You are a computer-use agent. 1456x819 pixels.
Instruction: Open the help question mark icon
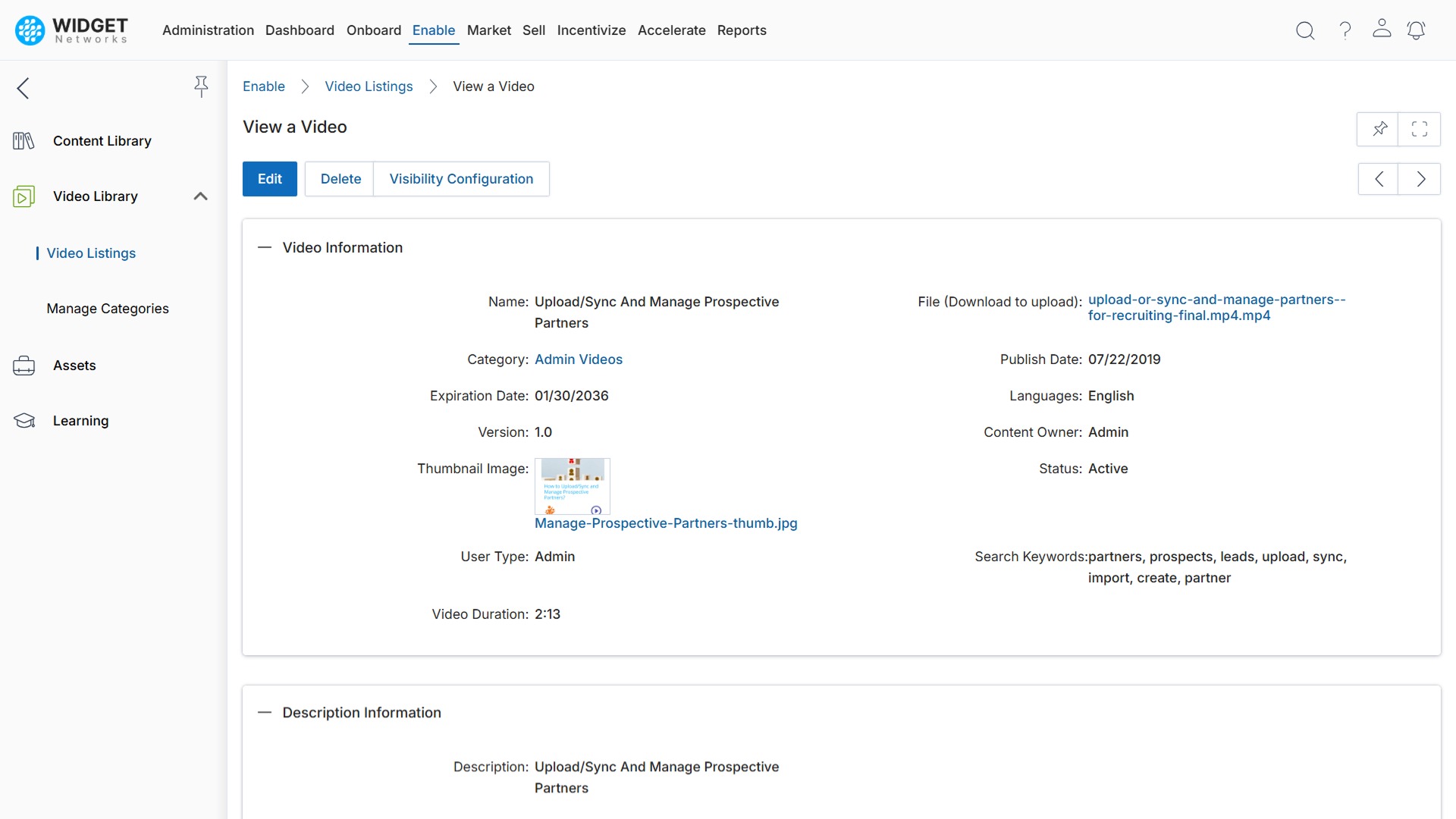coord(1344,30)
